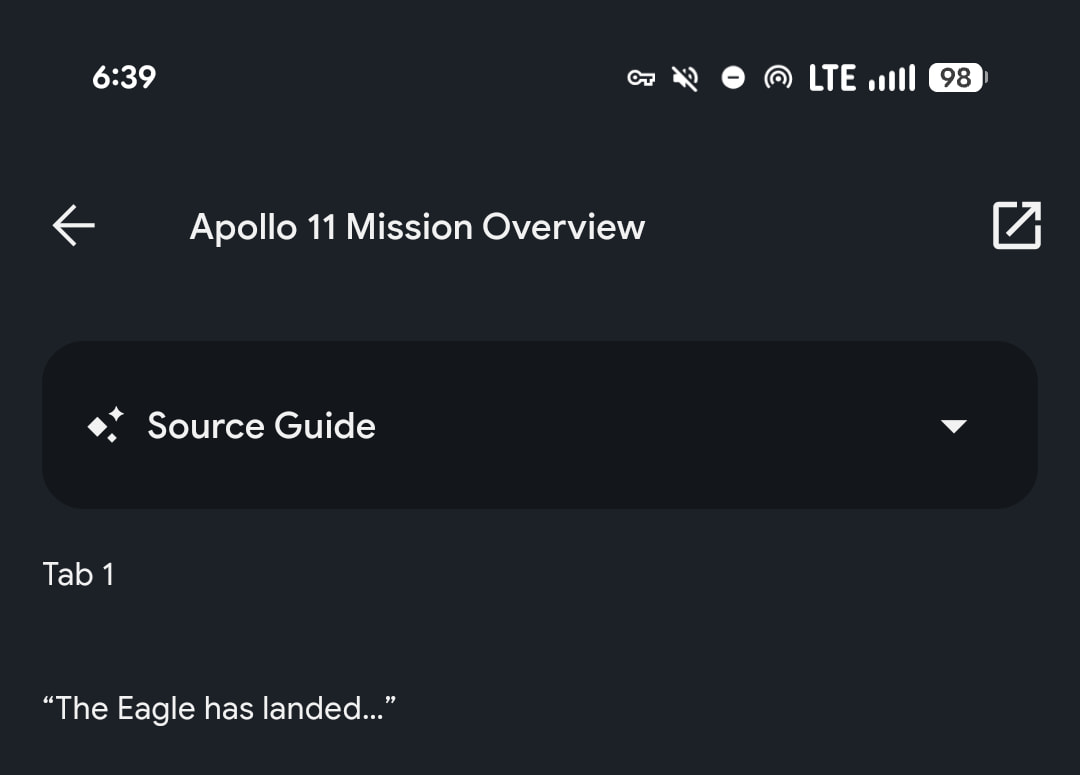Open source in new window icon
The height and width of the screenshot is (775, 1080).
pos(1016,226)
